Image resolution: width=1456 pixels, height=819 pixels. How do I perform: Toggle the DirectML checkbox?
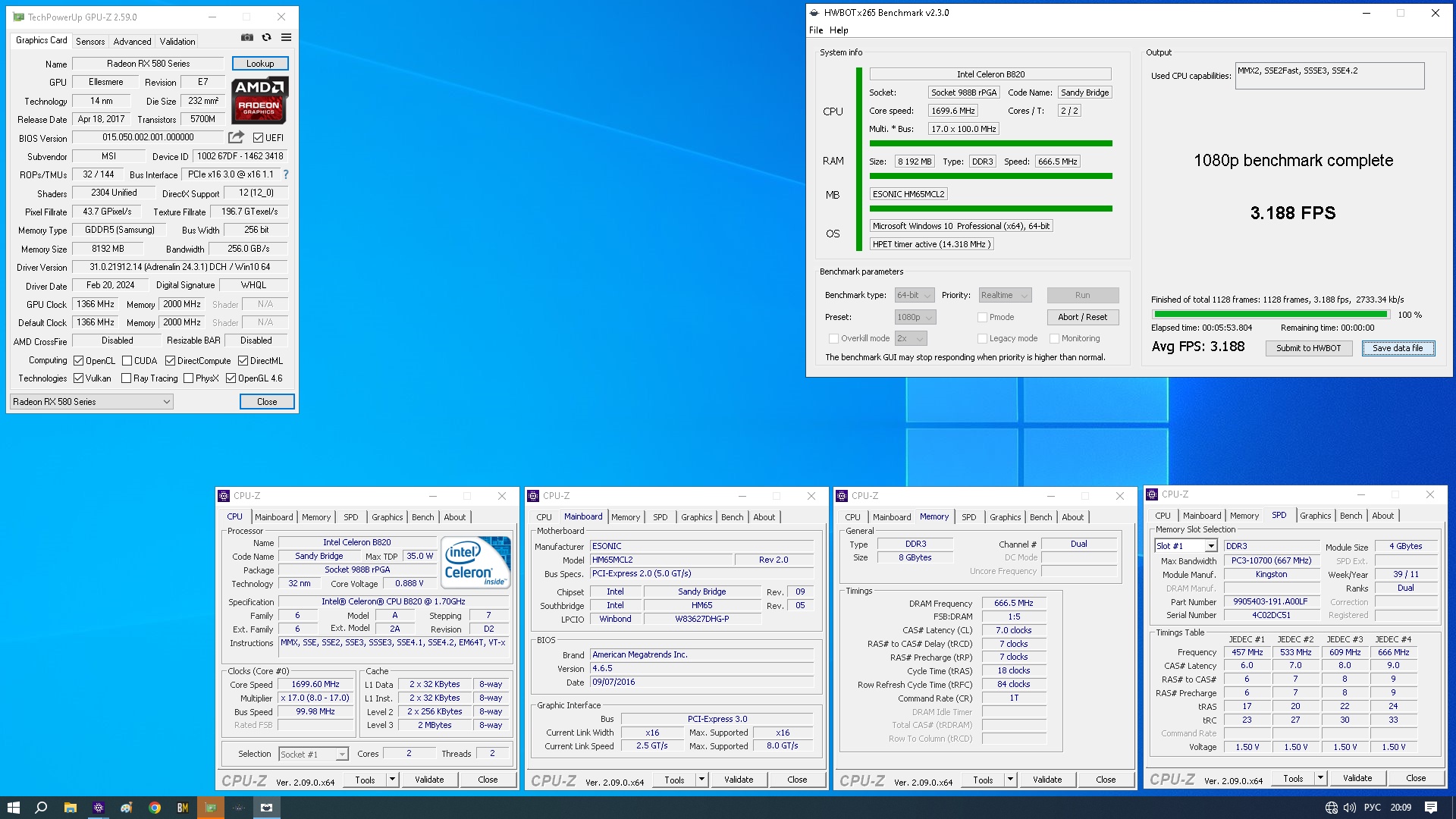click(243, 361)
